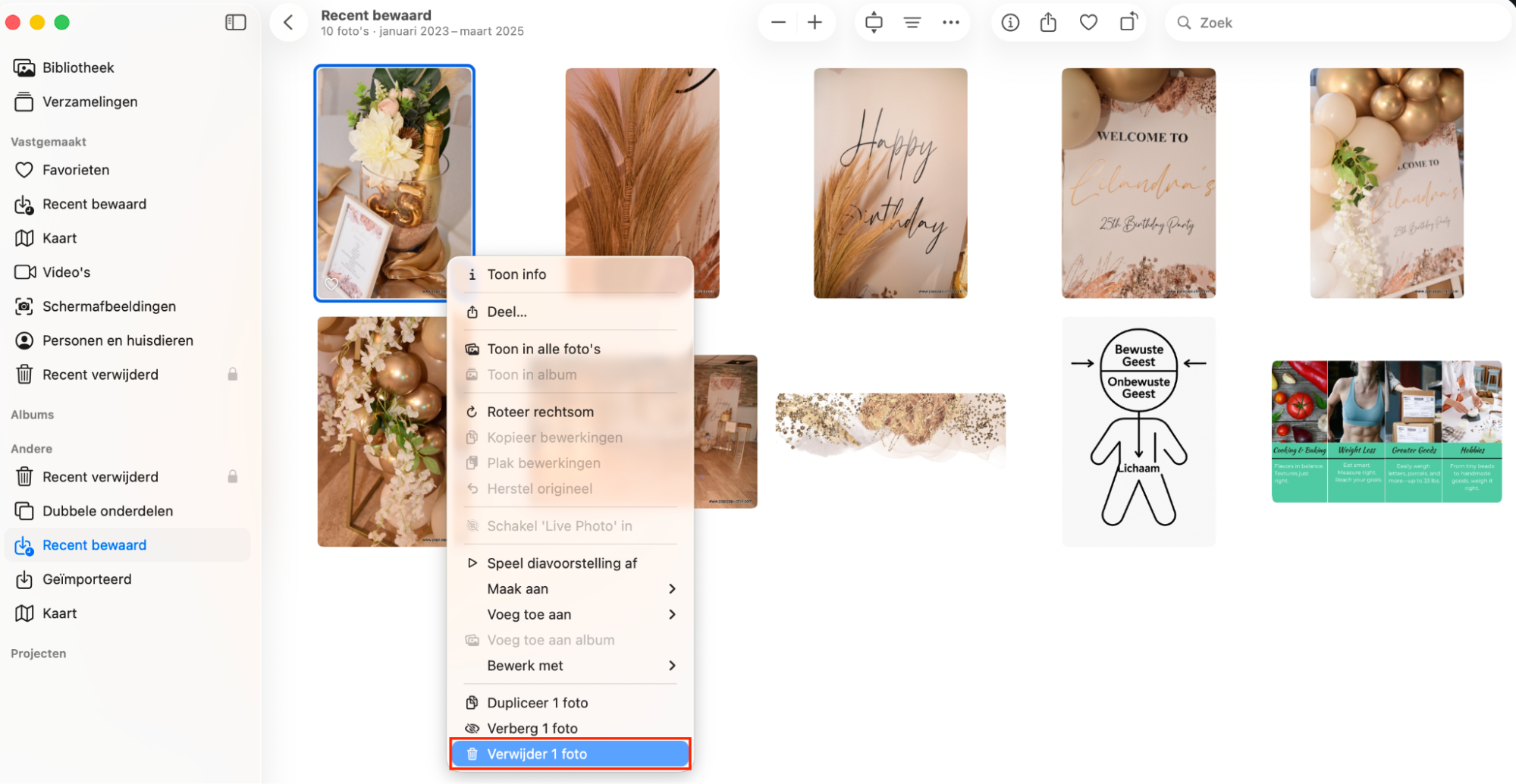Open the filter options icon in the toolbar

coord(912,22)
